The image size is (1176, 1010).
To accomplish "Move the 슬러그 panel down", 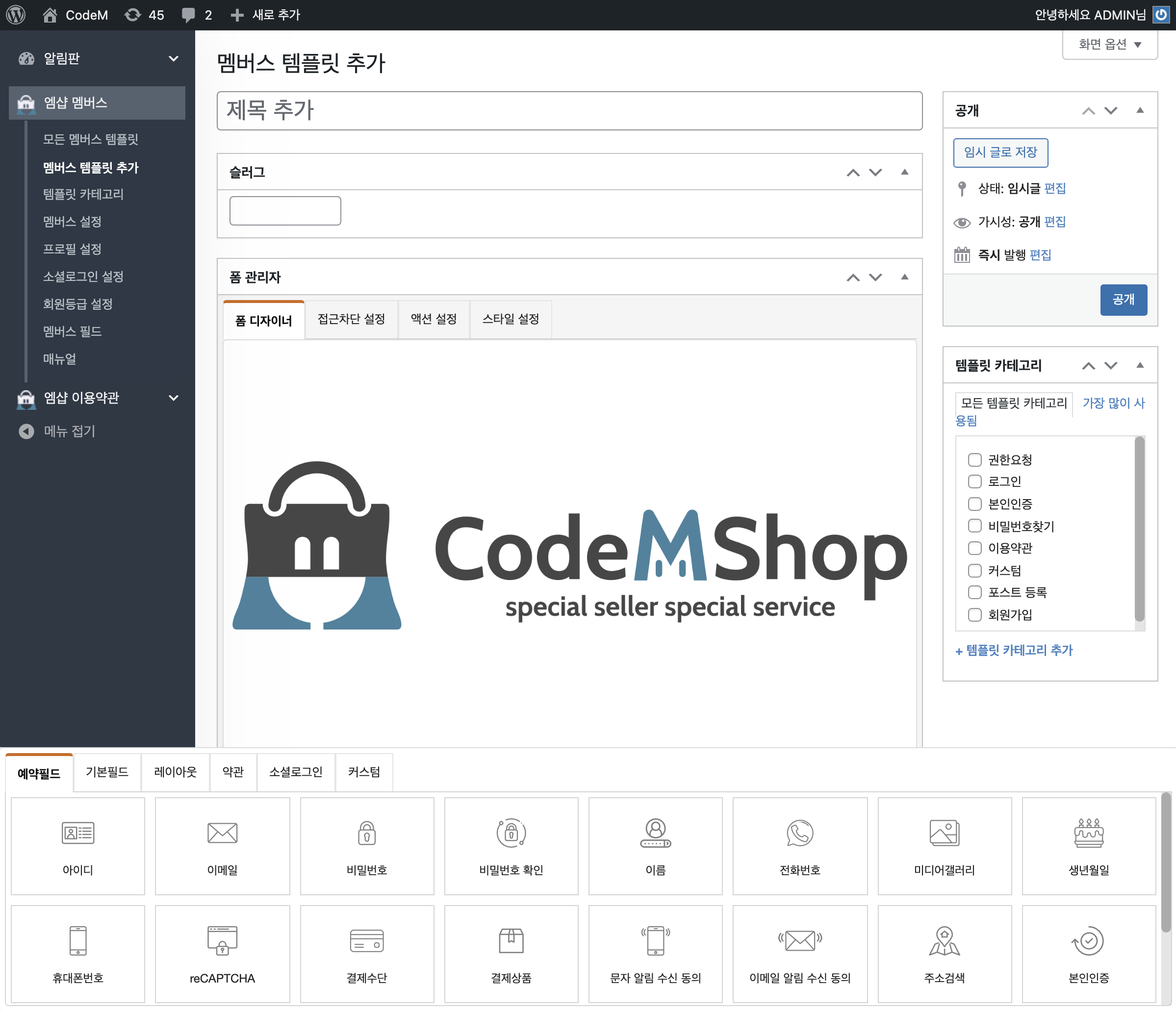I will (876, 172).
